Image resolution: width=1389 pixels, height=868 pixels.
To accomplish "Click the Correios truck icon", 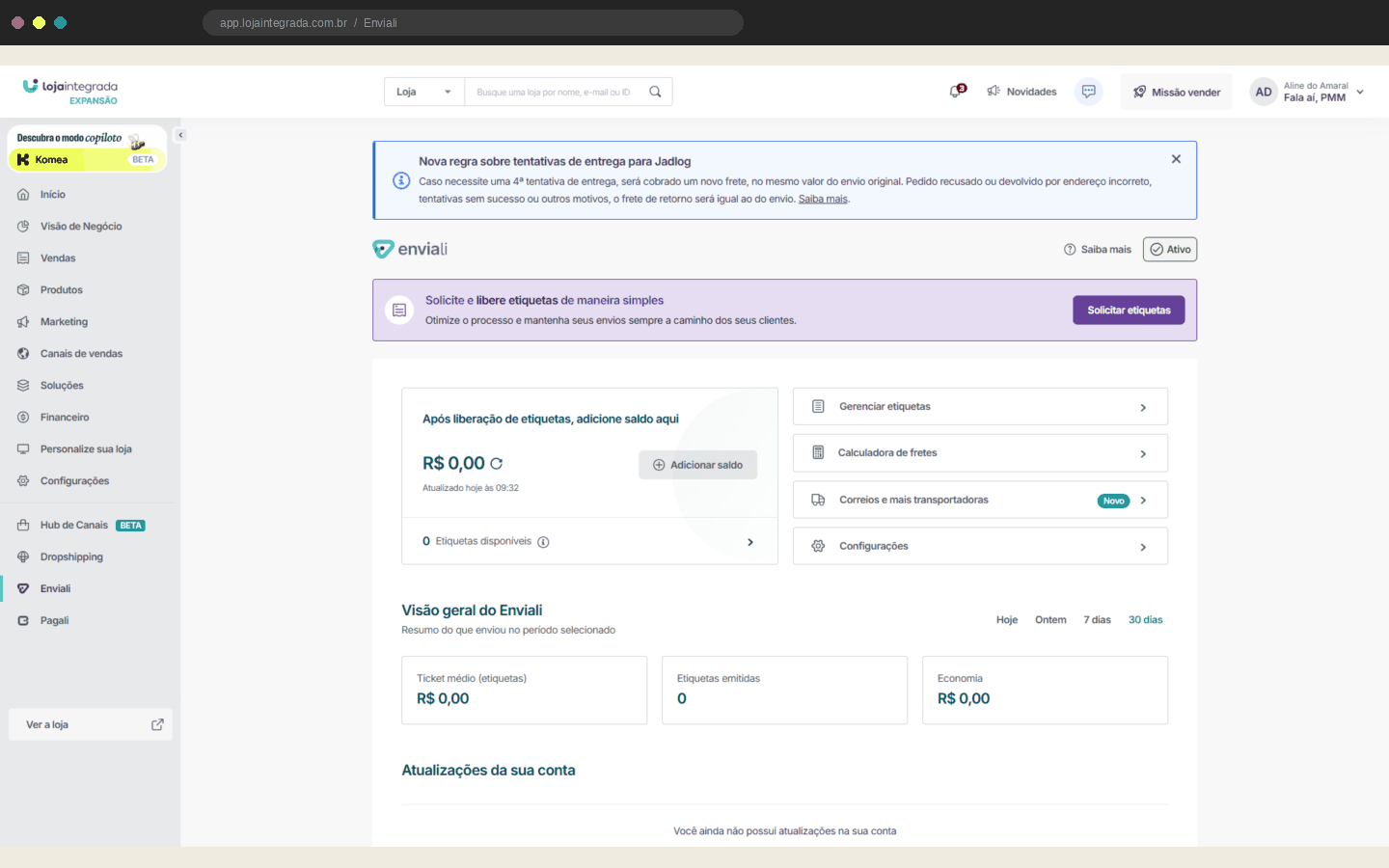I will 818,501.
